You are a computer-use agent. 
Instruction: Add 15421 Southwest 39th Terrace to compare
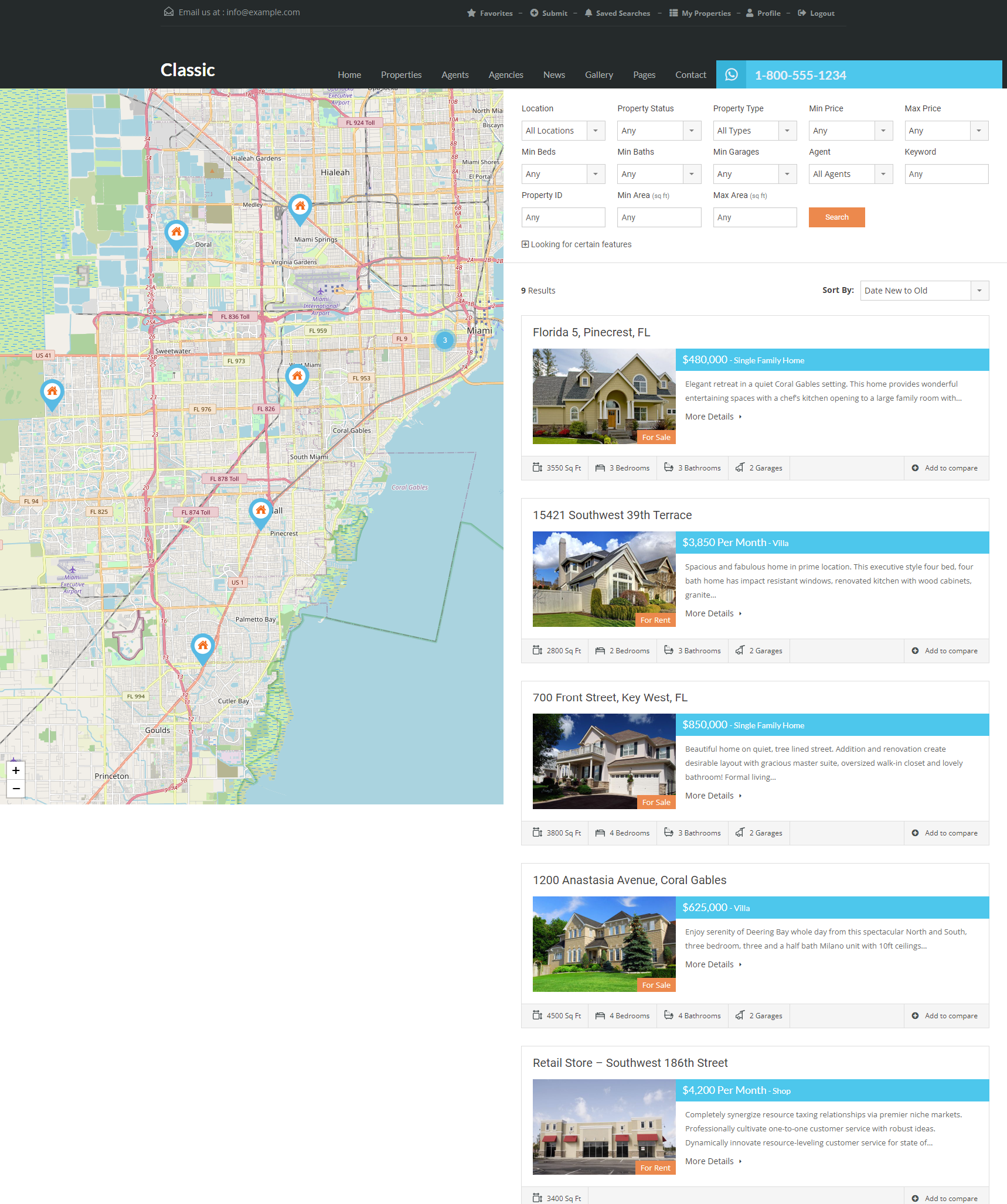(x=944, y=650)
